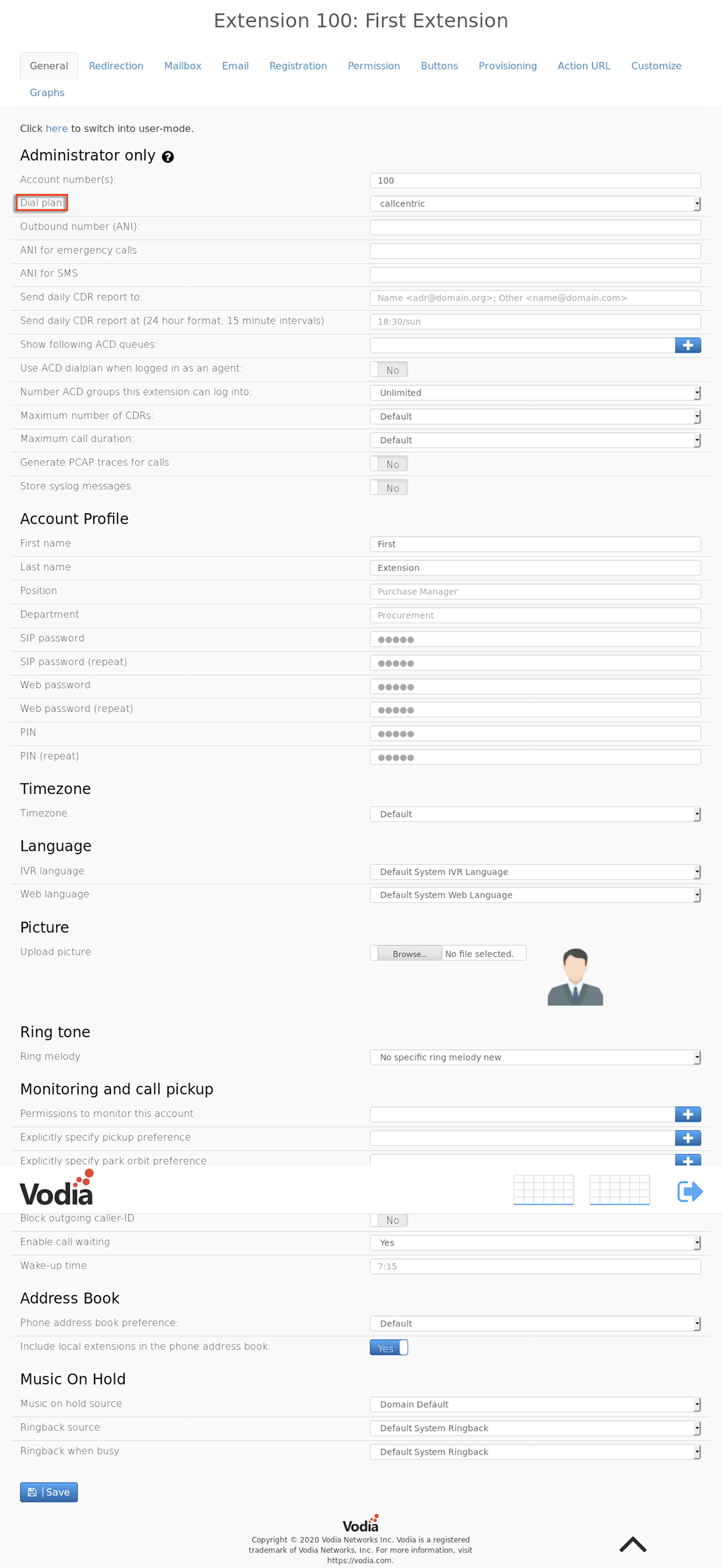This screenshot has width=722, height=1568.
Task: Enable Generate PCAP traces for calls
Action: (389, 464)
